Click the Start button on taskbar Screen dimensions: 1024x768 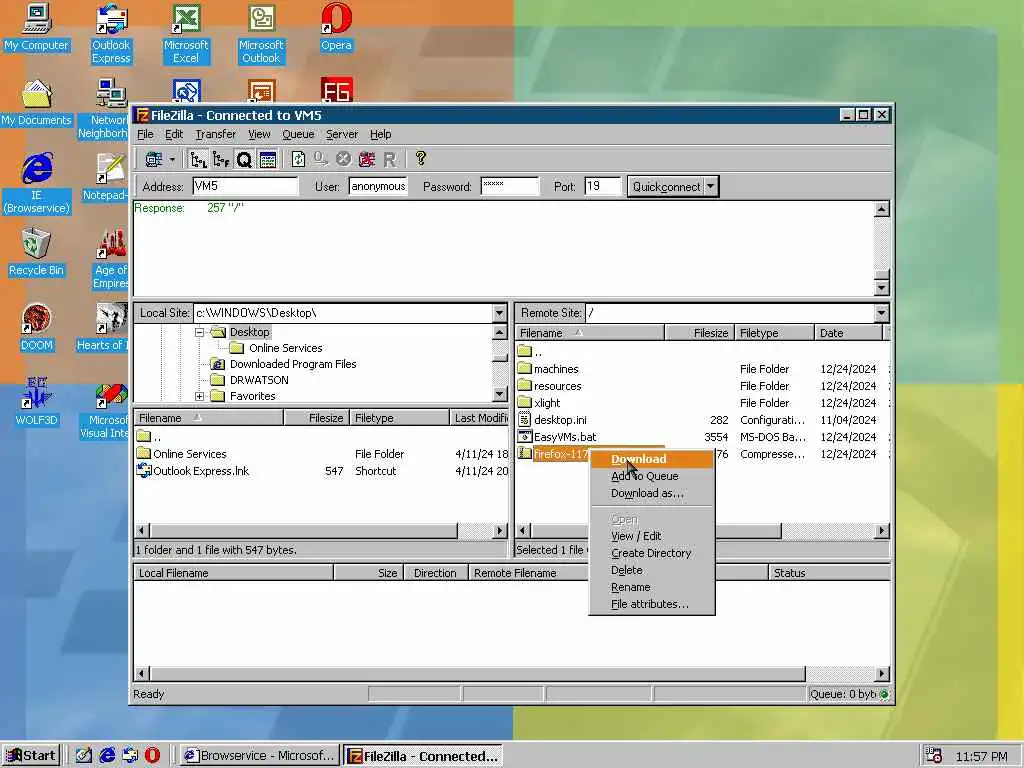pos(31,756)
